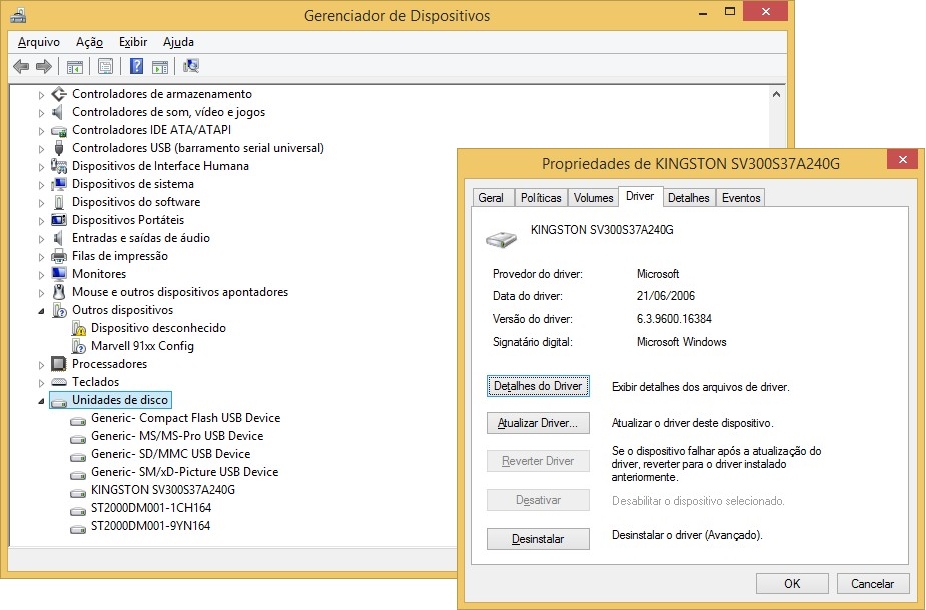Select the Driver tab

point(640,196)
